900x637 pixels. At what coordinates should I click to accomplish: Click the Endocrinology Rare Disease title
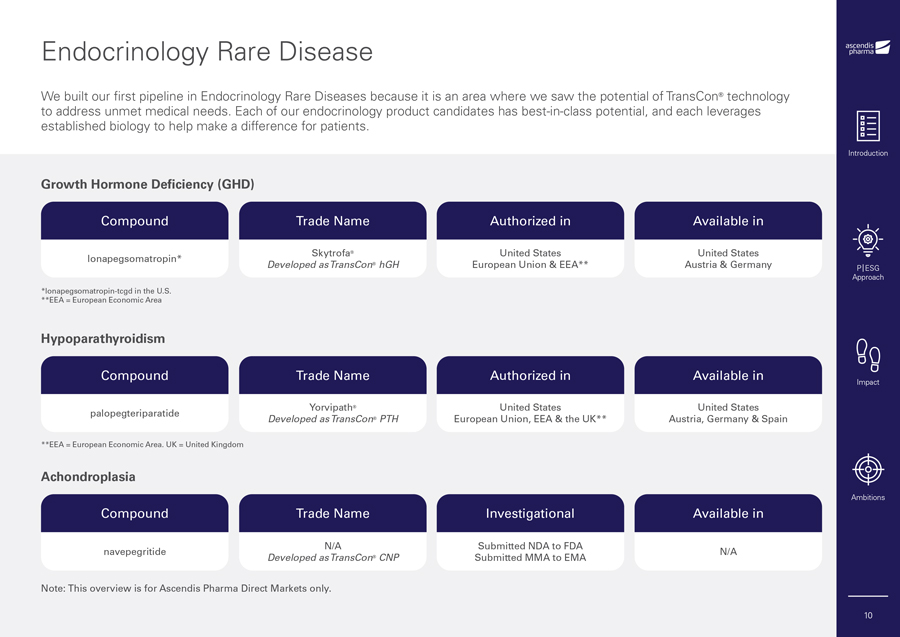[207, 51]
